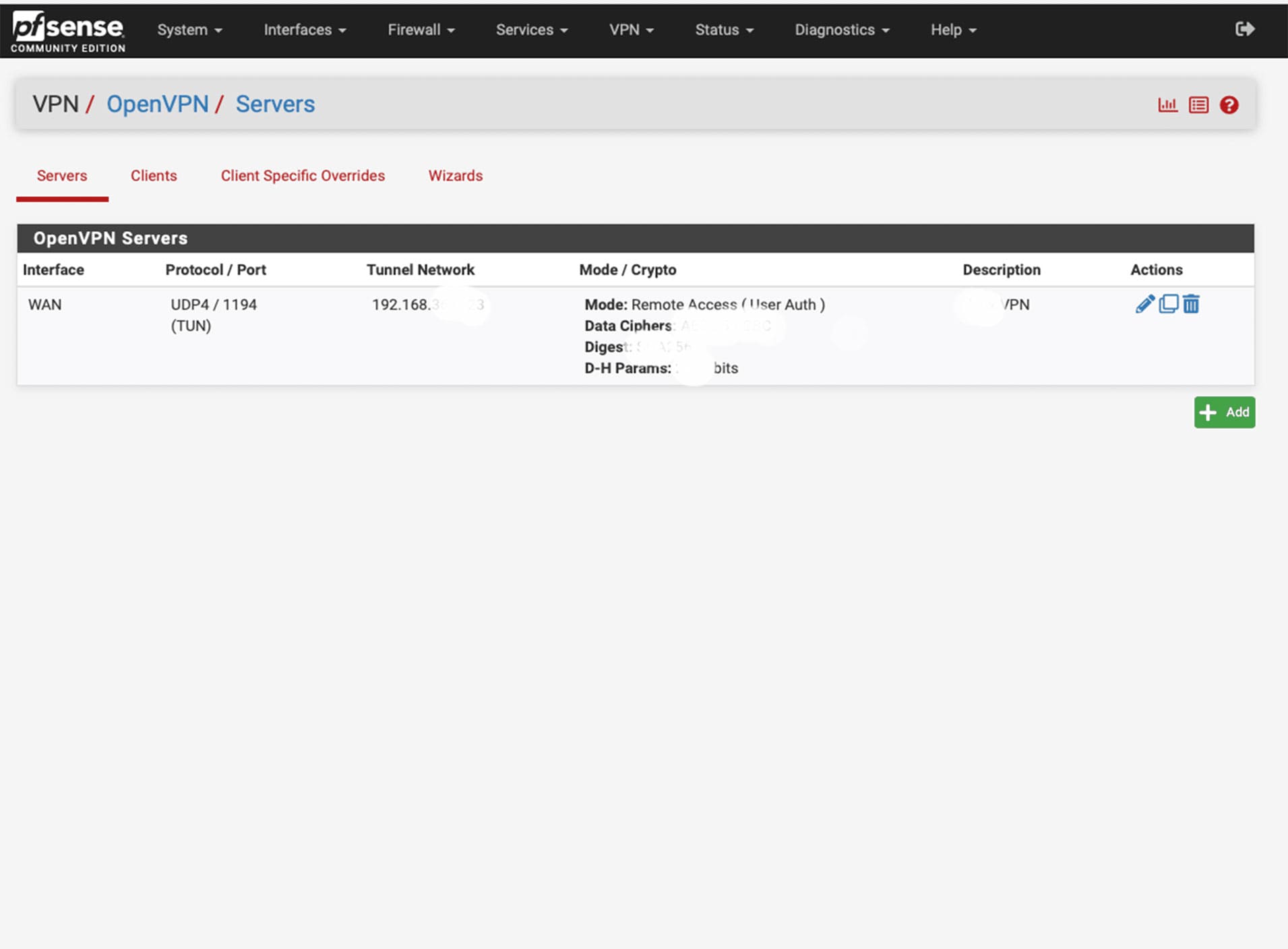Click the pfSense Community Edition logo

[x=67, y=31]
